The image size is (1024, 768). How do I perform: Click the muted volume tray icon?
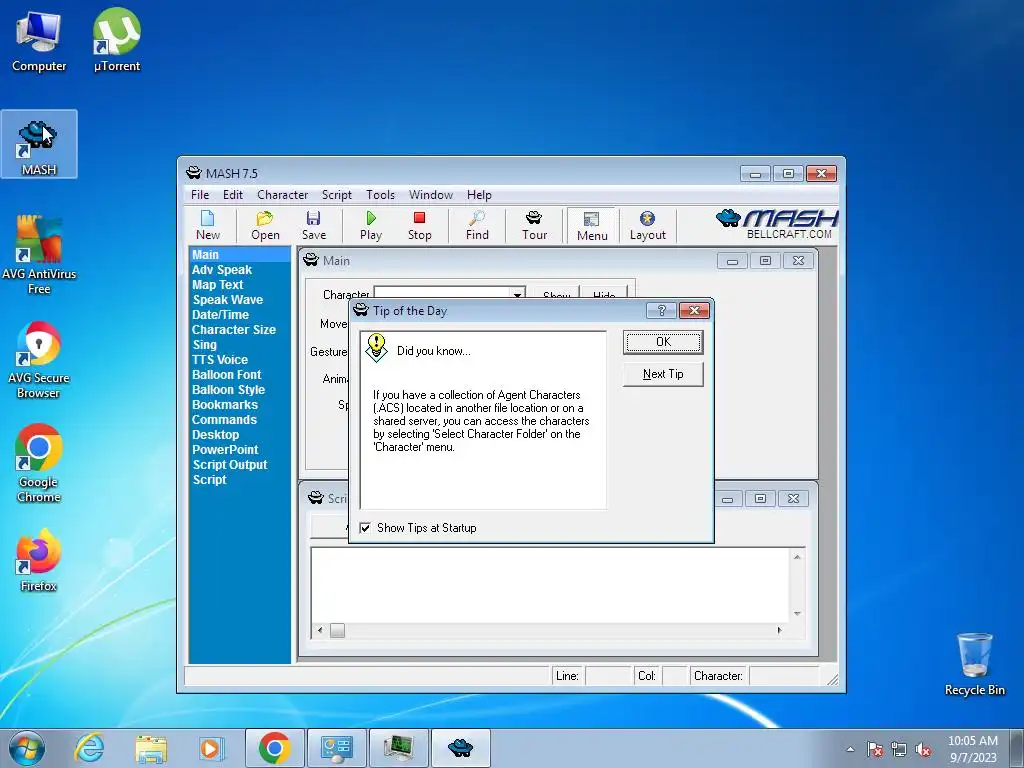coord(923,750)
